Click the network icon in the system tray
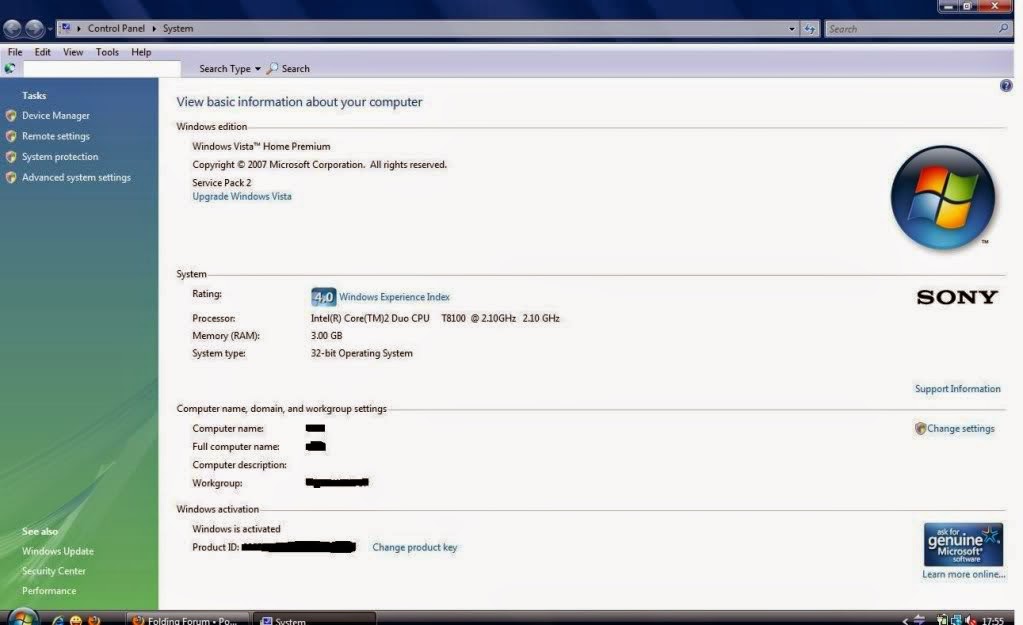Screen dimensions: 1023x625 pos(955,618)
